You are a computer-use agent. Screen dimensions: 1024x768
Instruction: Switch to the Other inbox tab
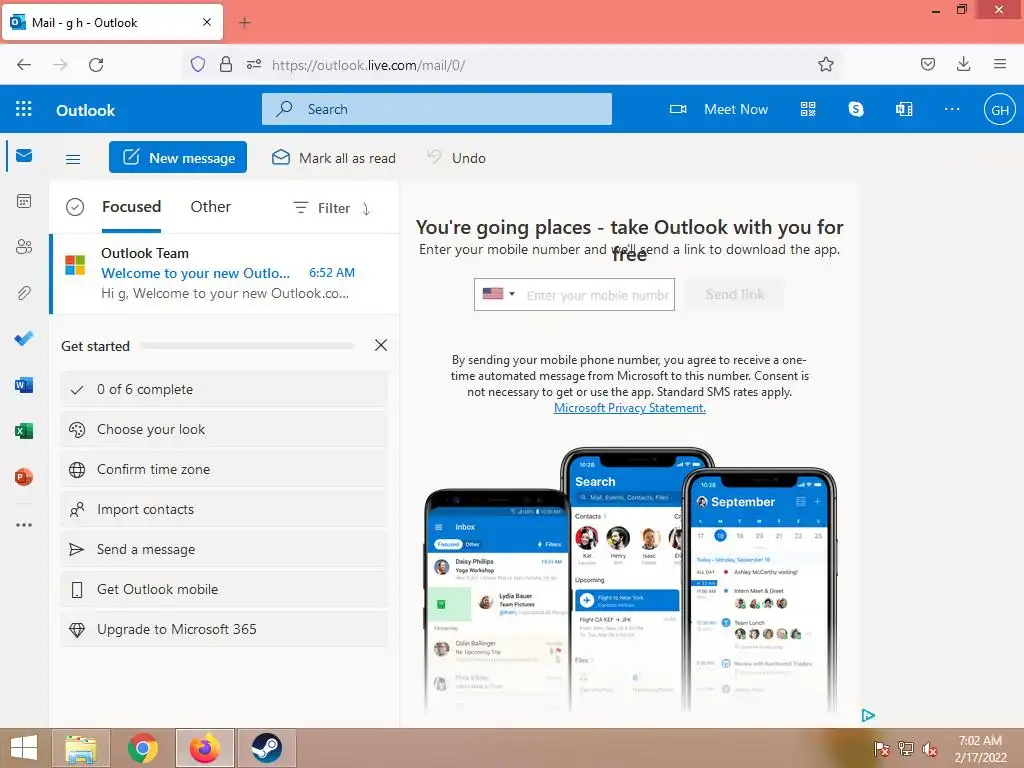(x=210, y=207)
